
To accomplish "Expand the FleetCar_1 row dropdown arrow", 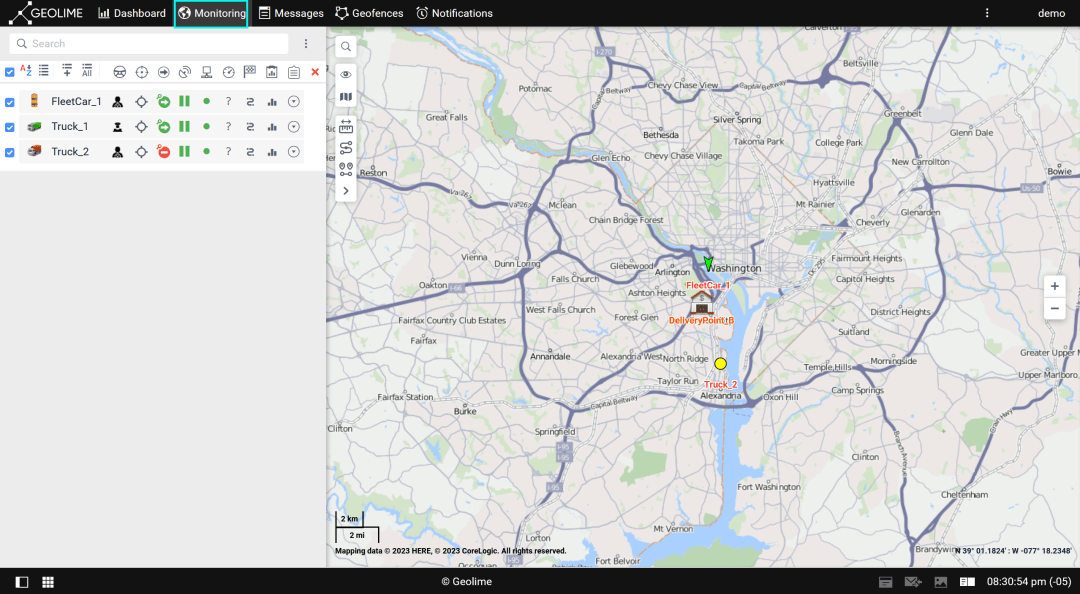I will [x=293, y=101].
